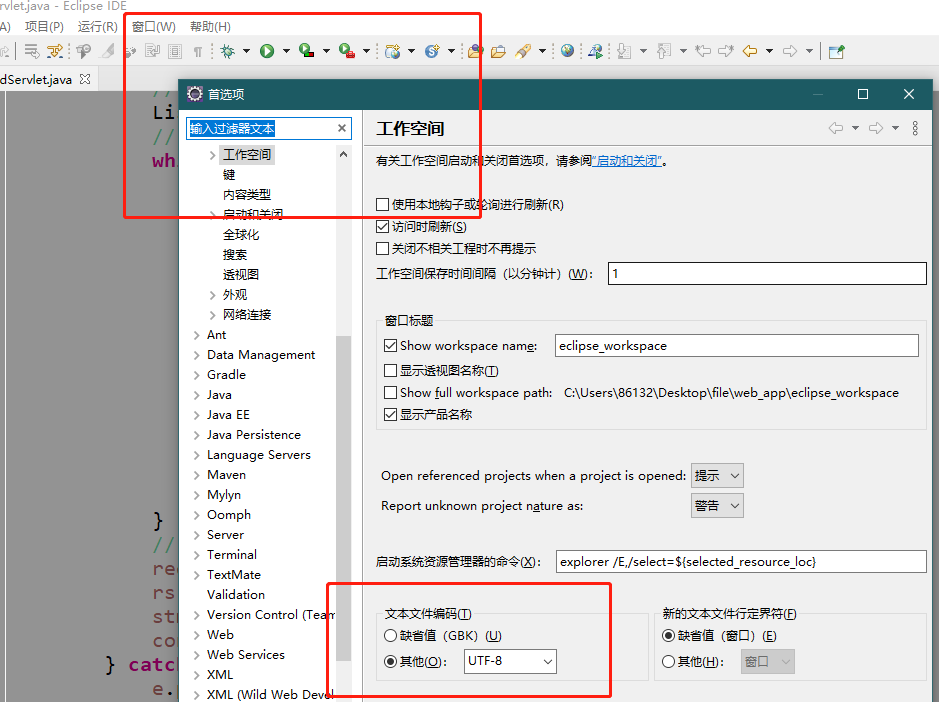
Task: Select Other line delimiter radio button
Action: [x=669, y=661]
